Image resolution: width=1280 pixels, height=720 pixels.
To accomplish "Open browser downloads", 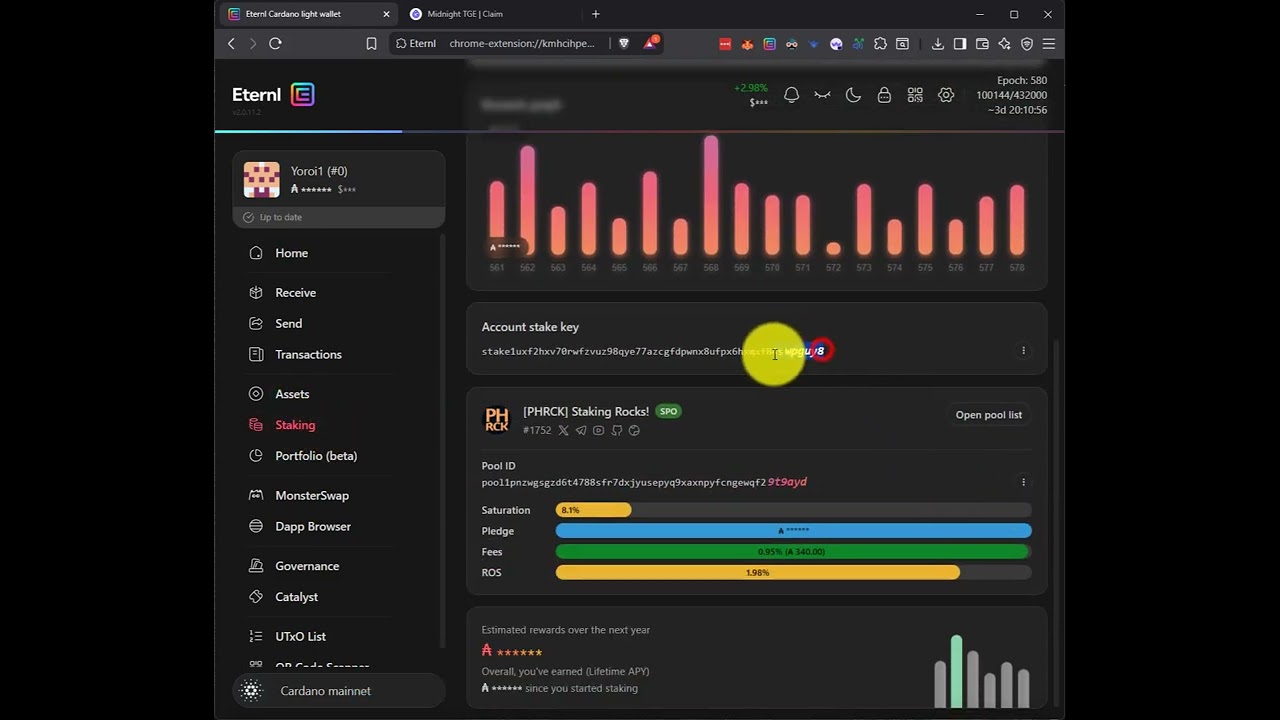I will point(938,44).
